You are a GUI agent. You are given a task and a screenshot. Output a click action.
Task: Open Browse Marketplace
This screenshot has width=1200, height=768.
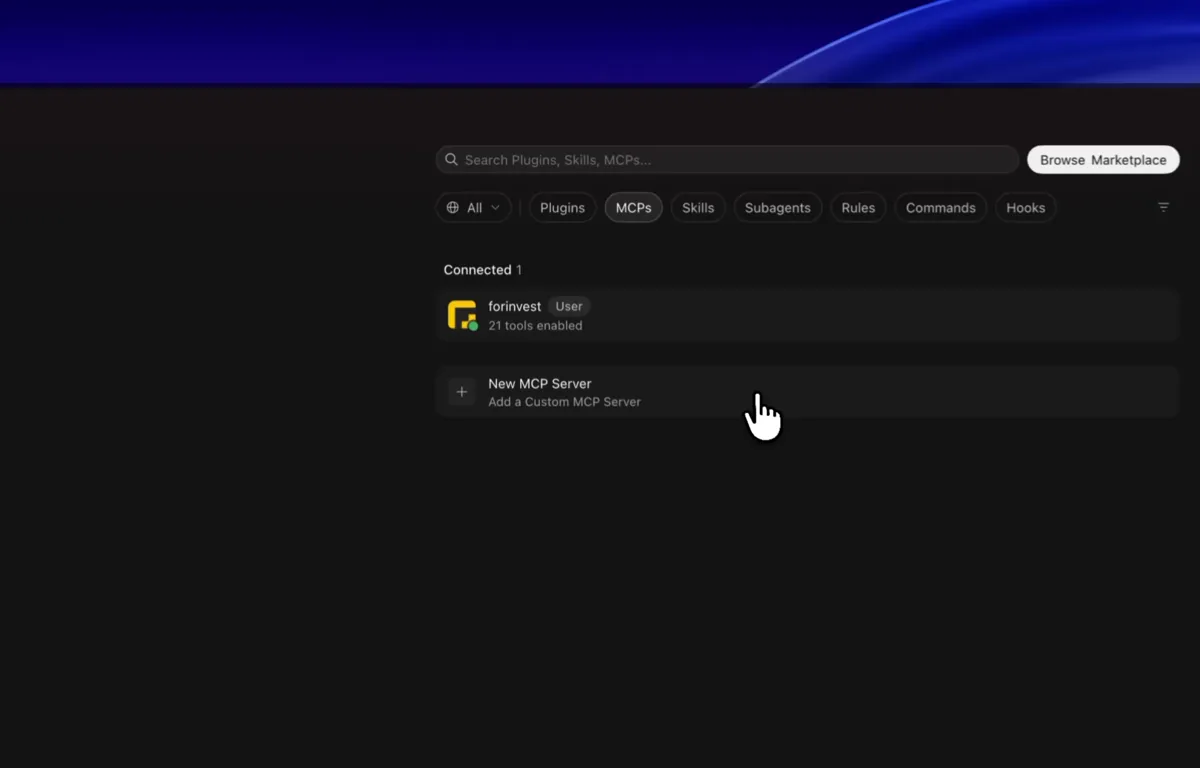1103,160
